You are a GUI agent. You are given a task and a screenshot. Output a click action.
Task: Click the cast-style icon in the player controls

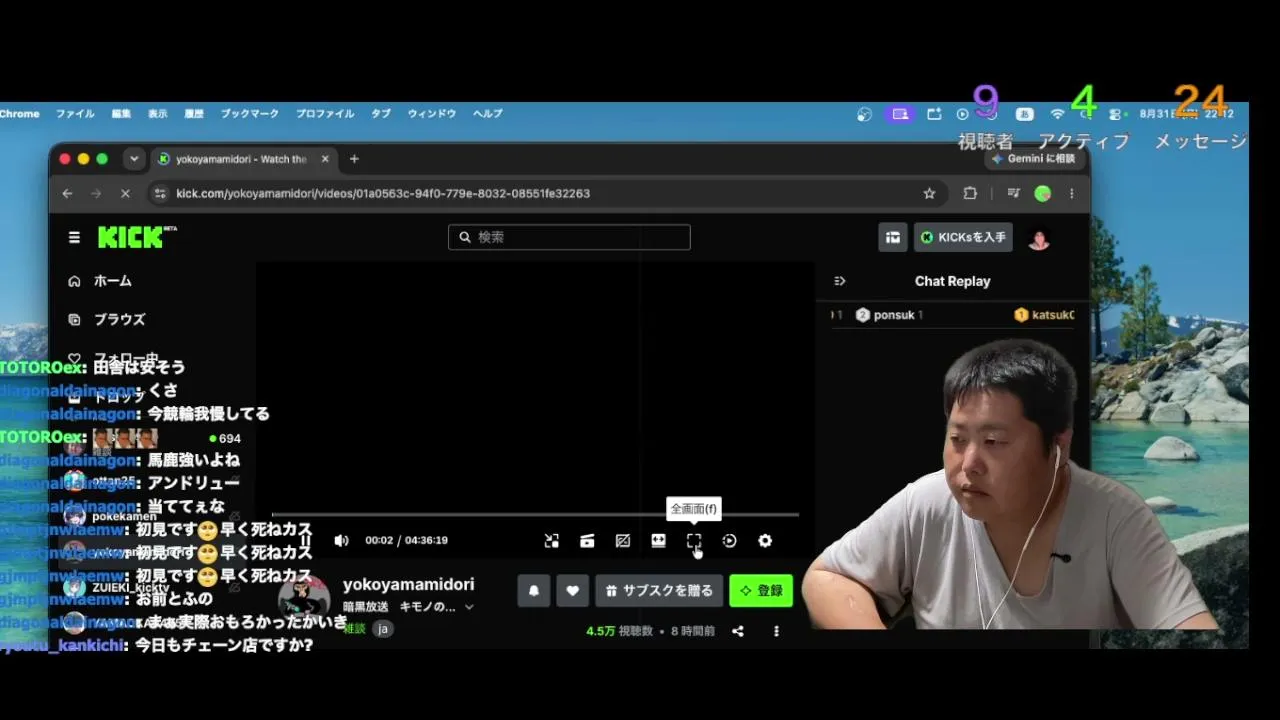[x=587, y=541]
